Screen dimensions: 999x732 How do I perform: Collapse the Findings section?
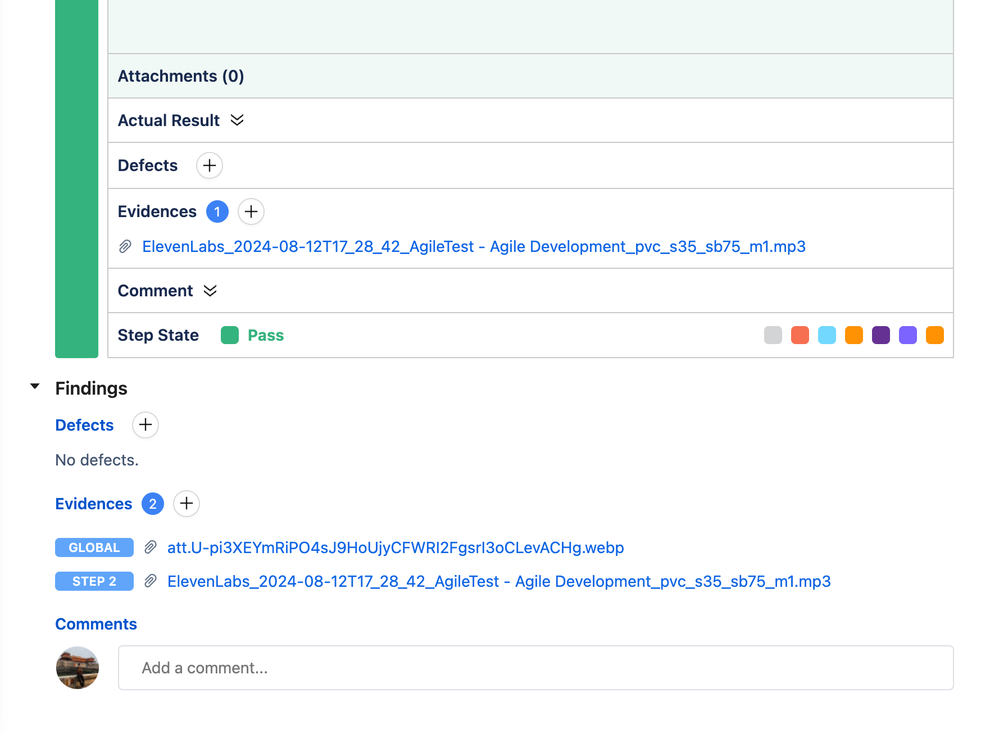(35, 386)
